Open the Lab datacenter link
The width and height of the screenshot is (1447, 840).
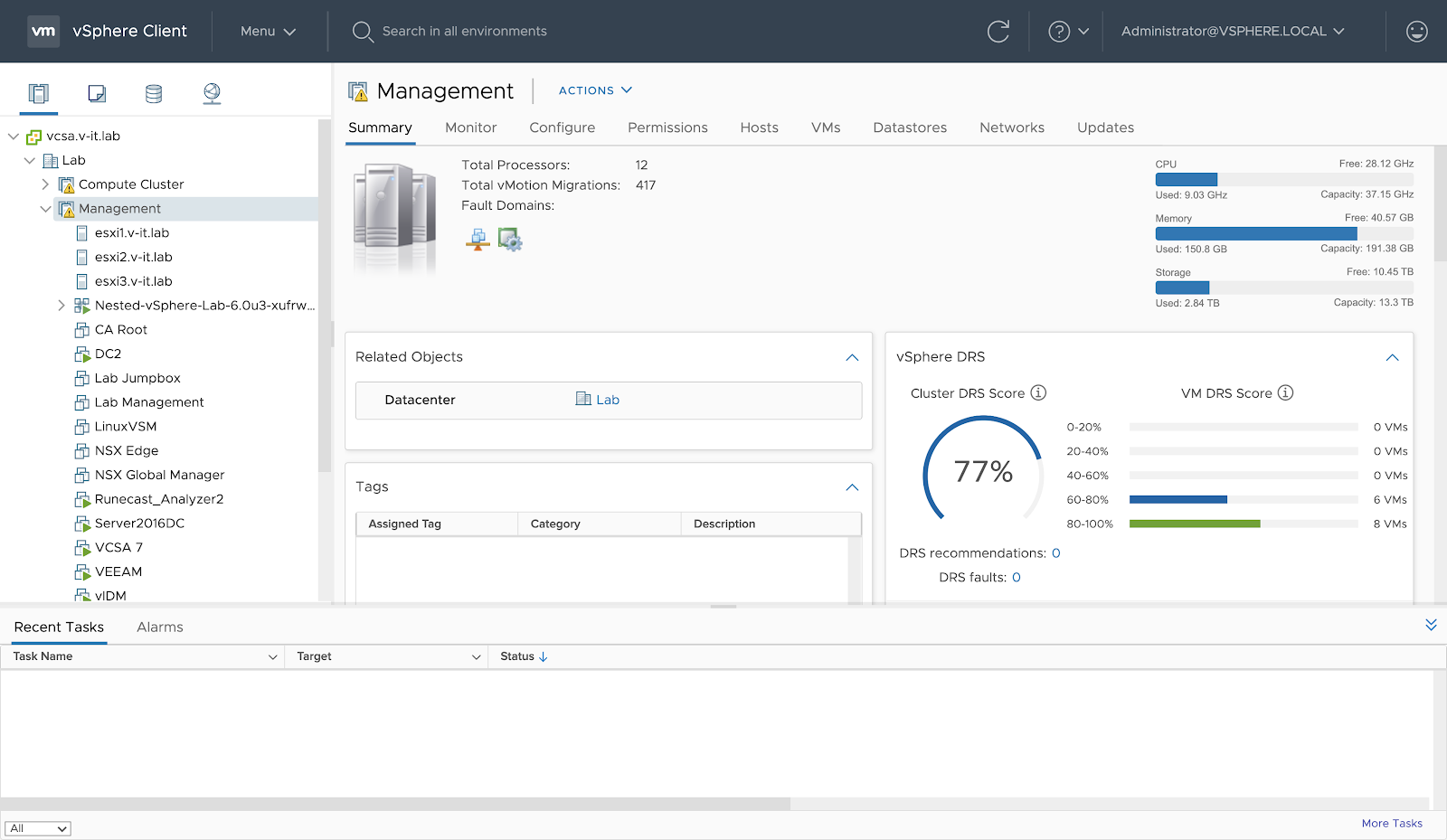608,400
